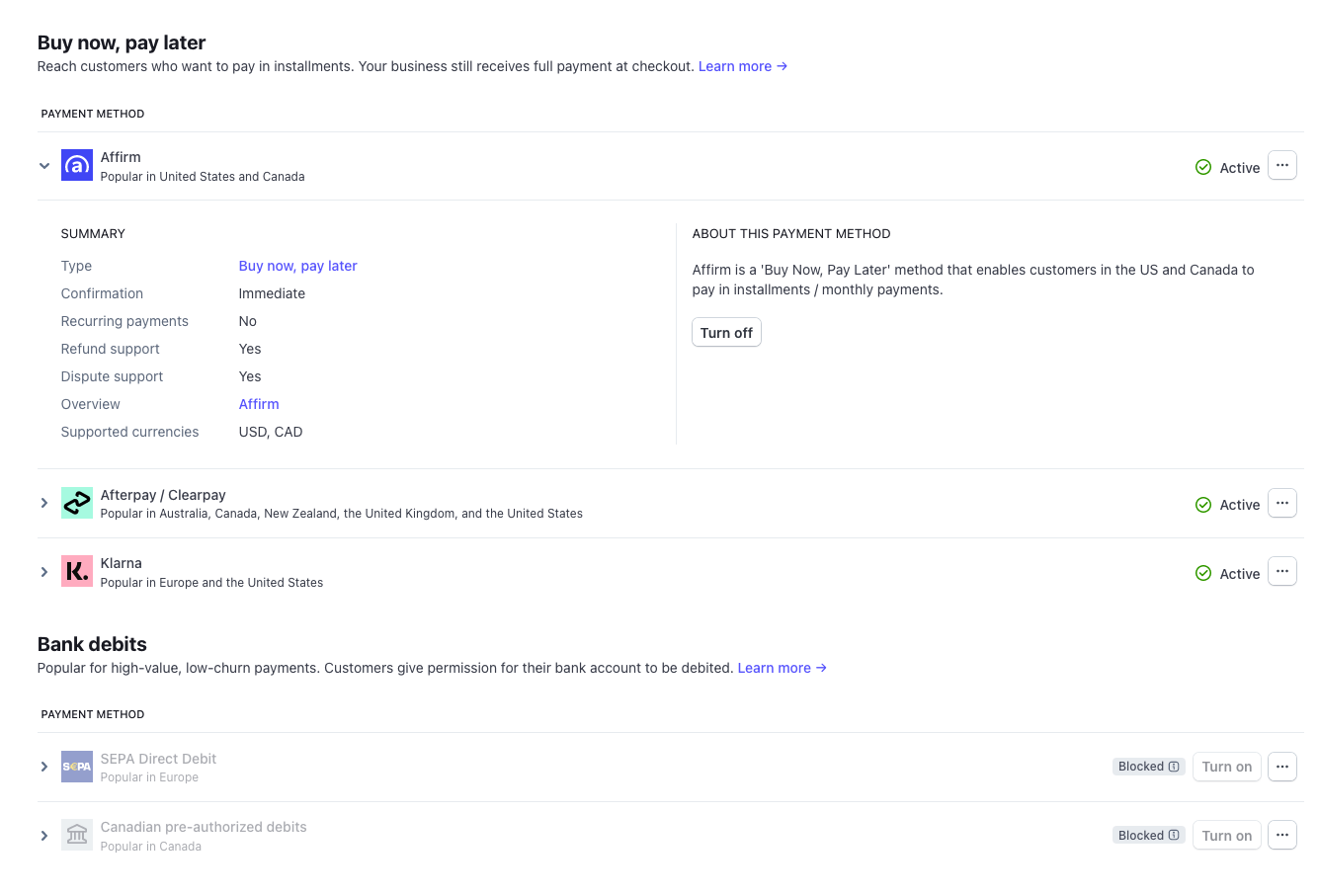
Task: Click the SEPA Direct Debit logo icon
Action: [77, 767]
